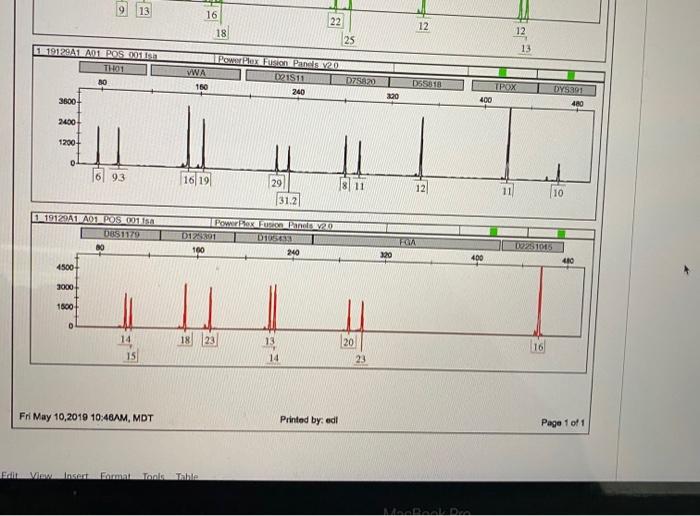Select the TPOX locus header
Image resolution: width=700 pixels, height=516 pixels.
click(x=505, y=87)
